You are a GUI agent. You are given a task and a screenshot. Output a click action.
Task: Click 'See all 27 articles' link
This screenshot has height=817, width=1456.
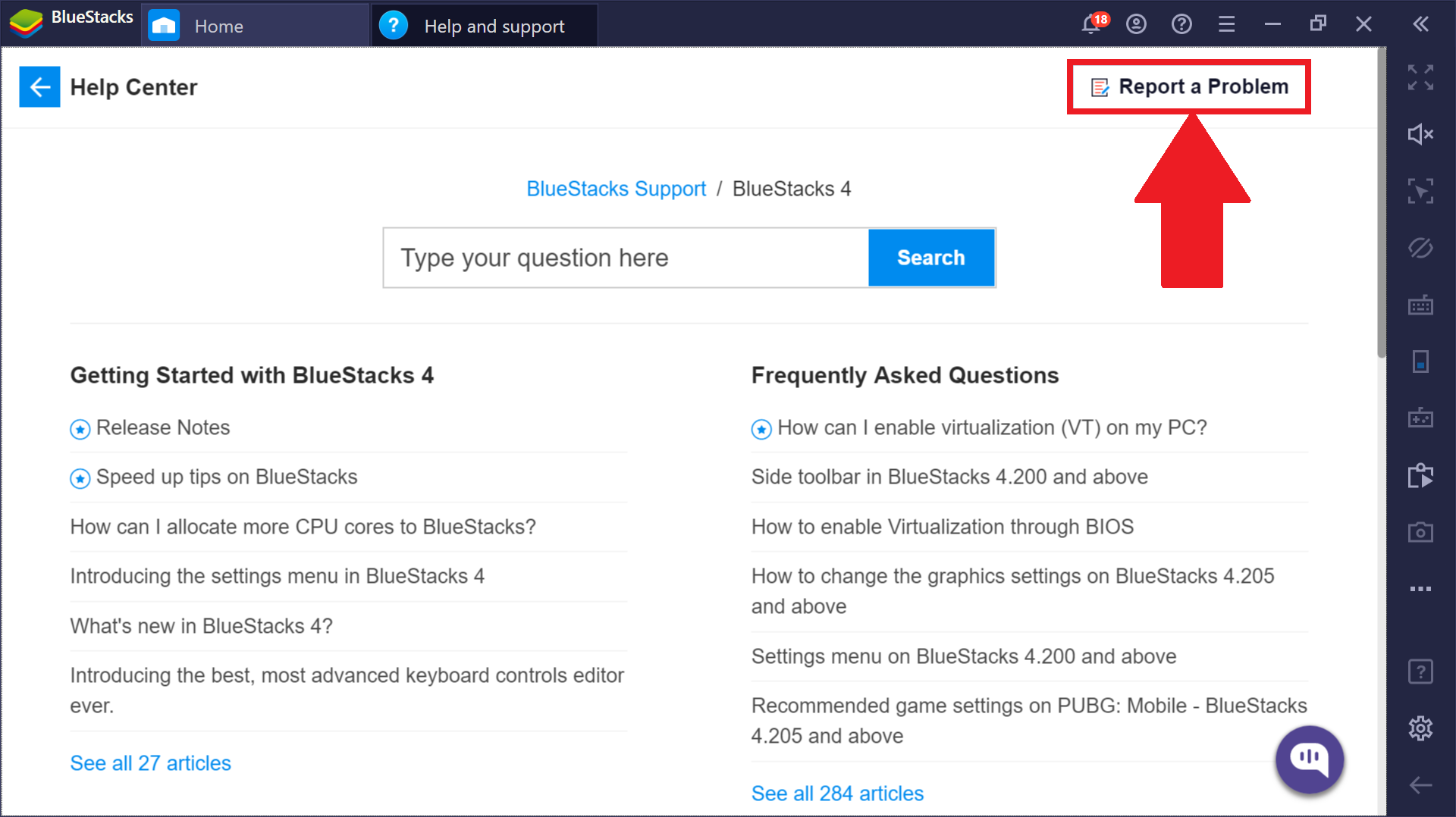tap(151, 763)
